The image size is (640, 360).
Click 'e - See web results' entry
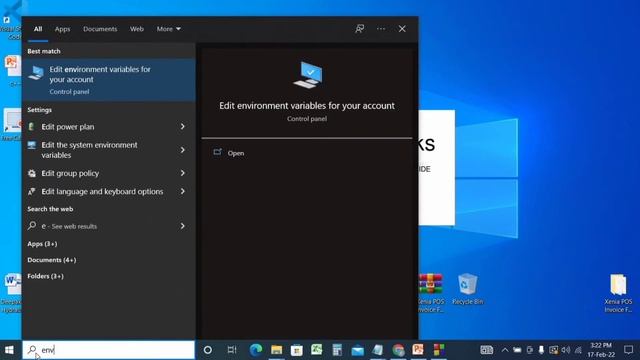69,226
